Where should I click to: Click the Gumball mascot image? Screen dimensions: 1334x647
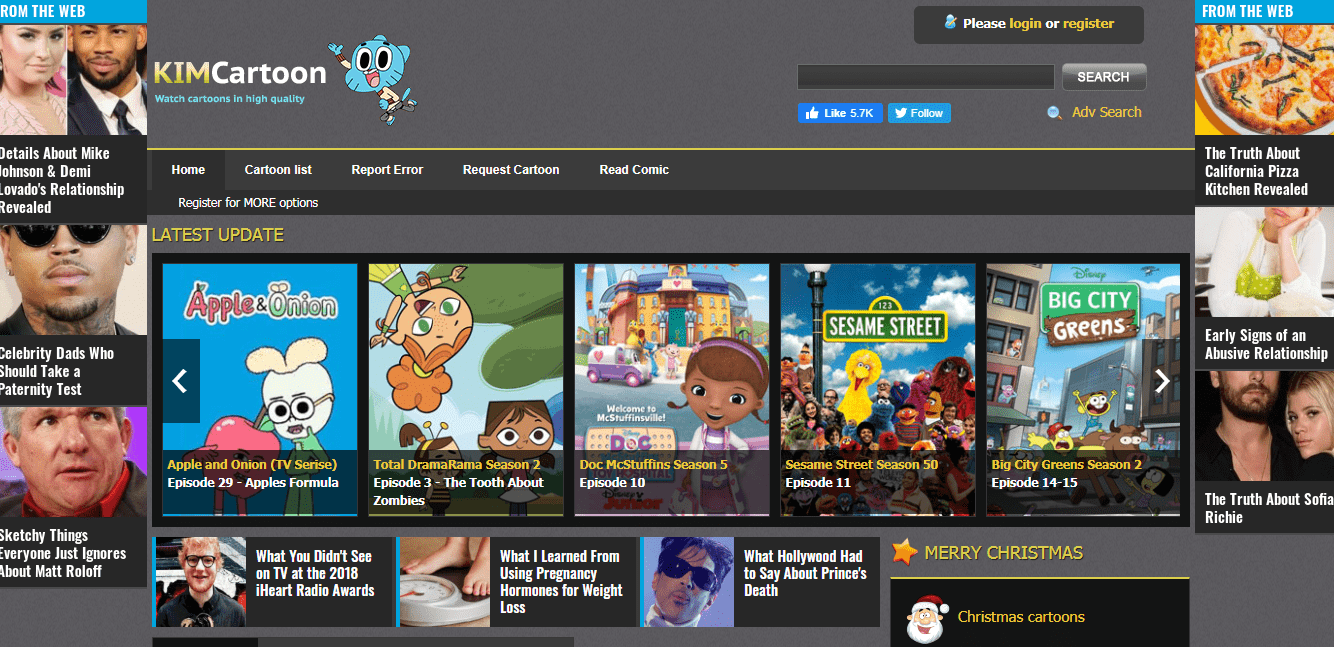374,78
